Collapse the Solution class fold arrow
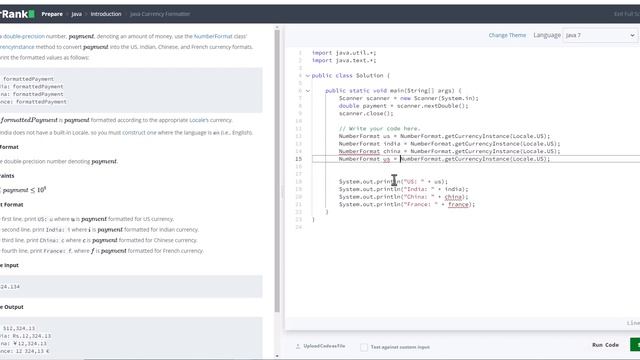This screenshot has width=640, height=360. [307, 76]
